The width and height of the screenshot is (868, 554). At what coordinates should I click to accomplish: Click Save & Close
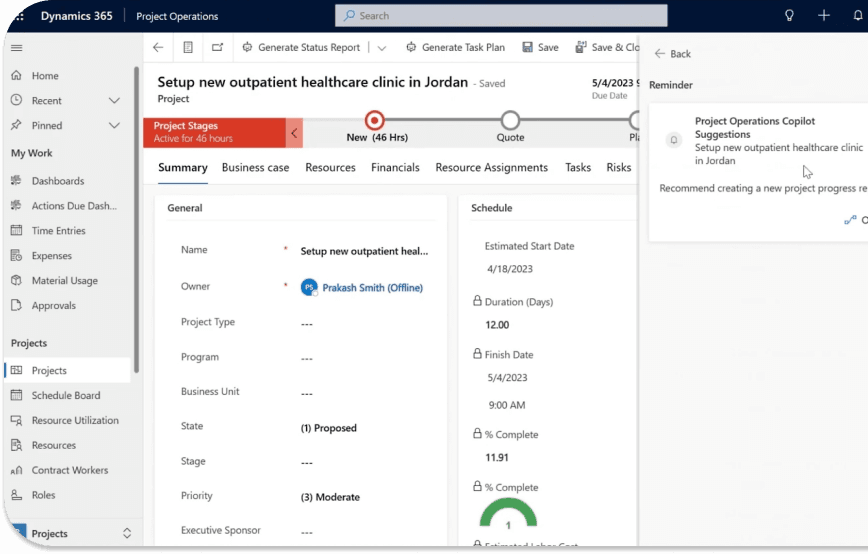pos(607,47)
